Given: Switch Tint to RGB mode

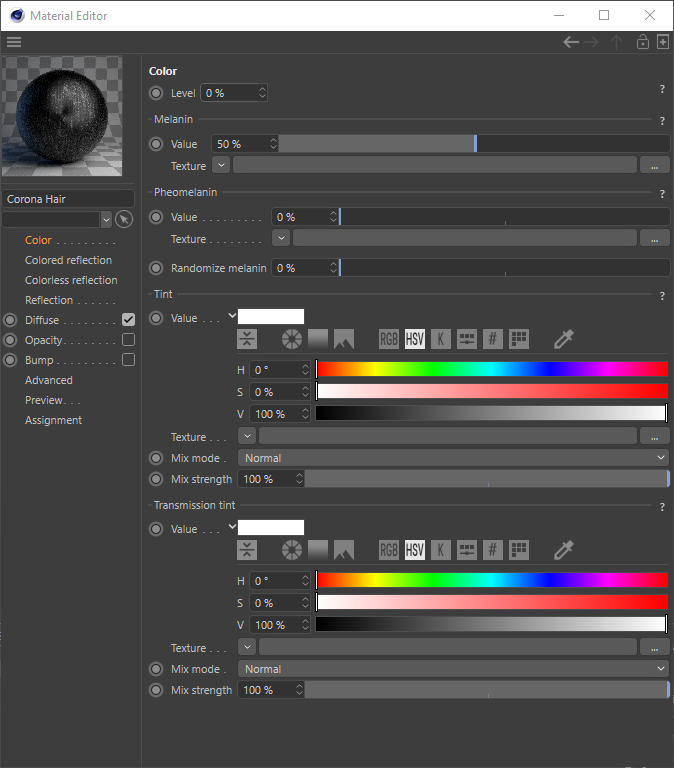Looking at the screenshot, I should click(389, 339).
